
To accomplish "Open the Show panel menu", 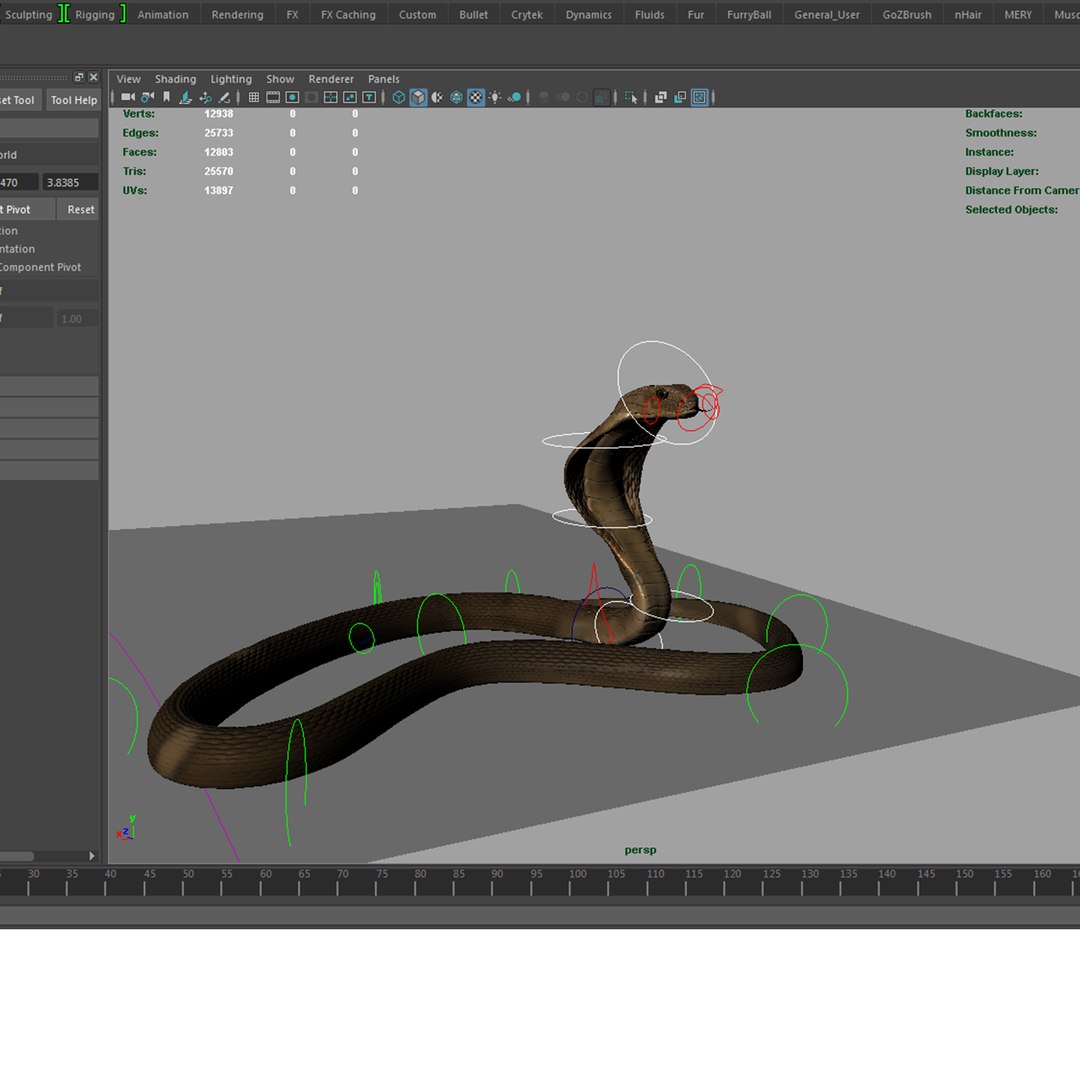I will [x=280, y=79].
